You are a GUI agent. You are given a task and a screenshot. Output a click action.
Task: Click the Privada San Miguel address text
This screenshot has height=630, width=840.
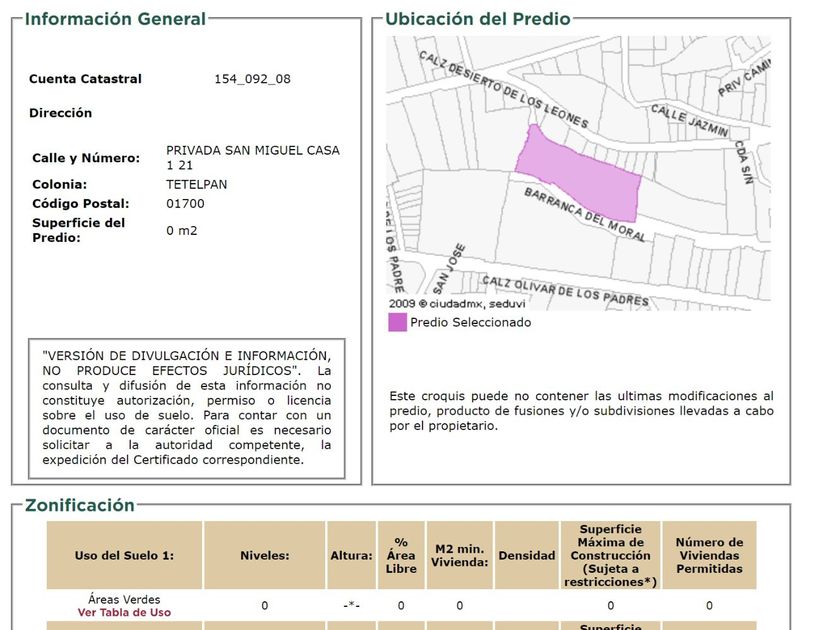[x=253, y=158]
